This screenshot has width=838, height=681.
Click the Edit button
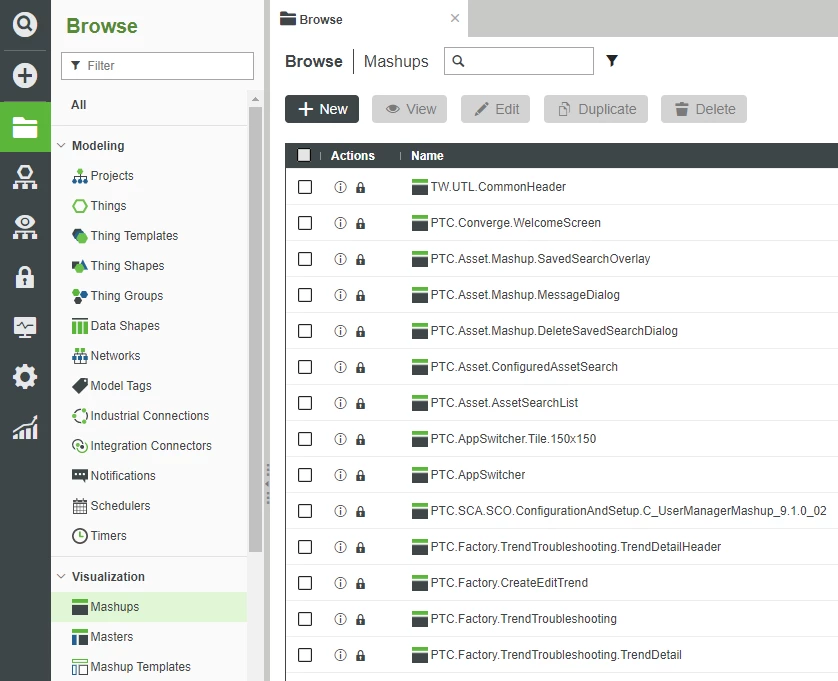coord(495,109)
